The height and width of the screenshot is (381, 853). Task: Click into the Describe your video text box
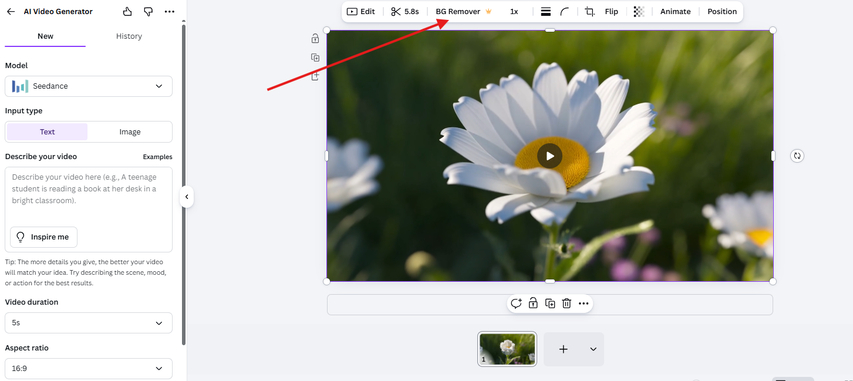point(89,210)
